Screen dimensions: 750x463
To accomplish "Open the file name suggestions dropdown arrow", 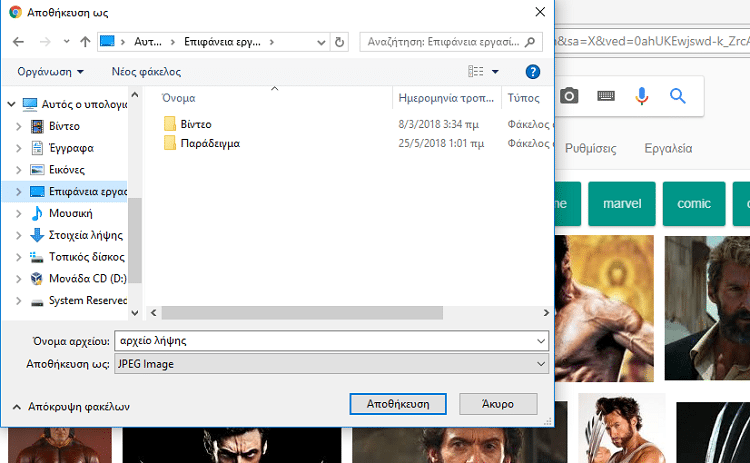I will tap(541, 341).
